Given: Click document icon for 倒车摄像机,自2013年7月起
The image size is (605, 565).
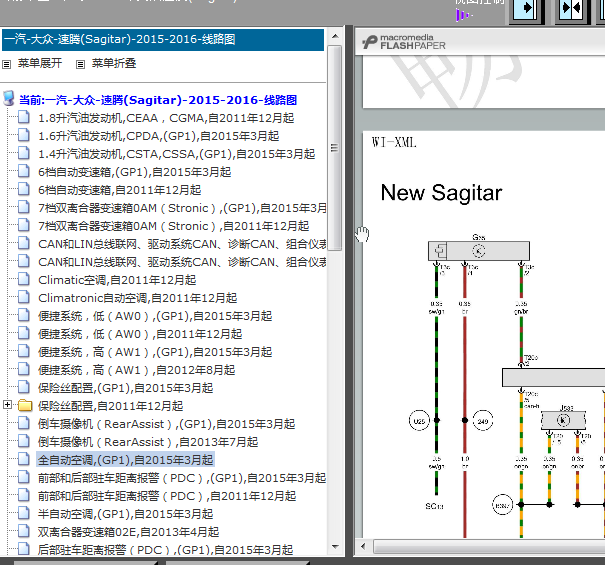Looking at the screenshot, I should coord(24,441).
